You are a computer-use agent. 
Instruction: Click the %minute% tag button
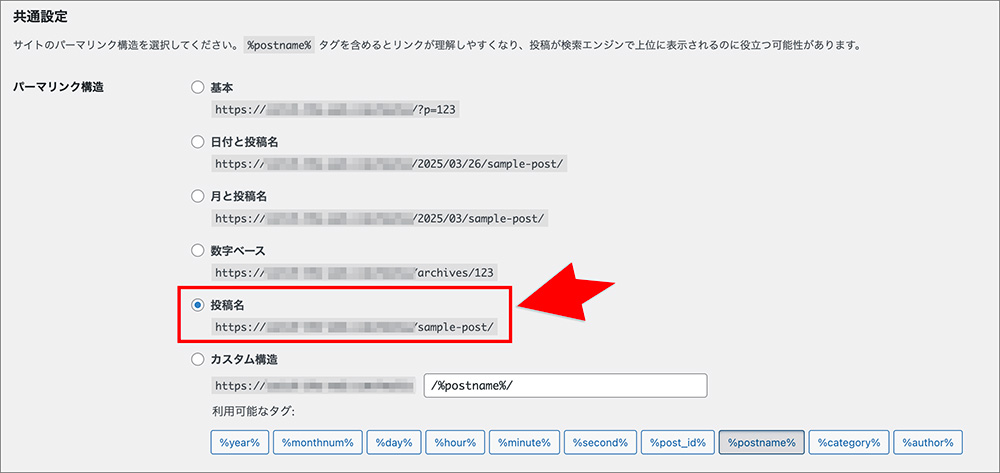tap(524, 442)
